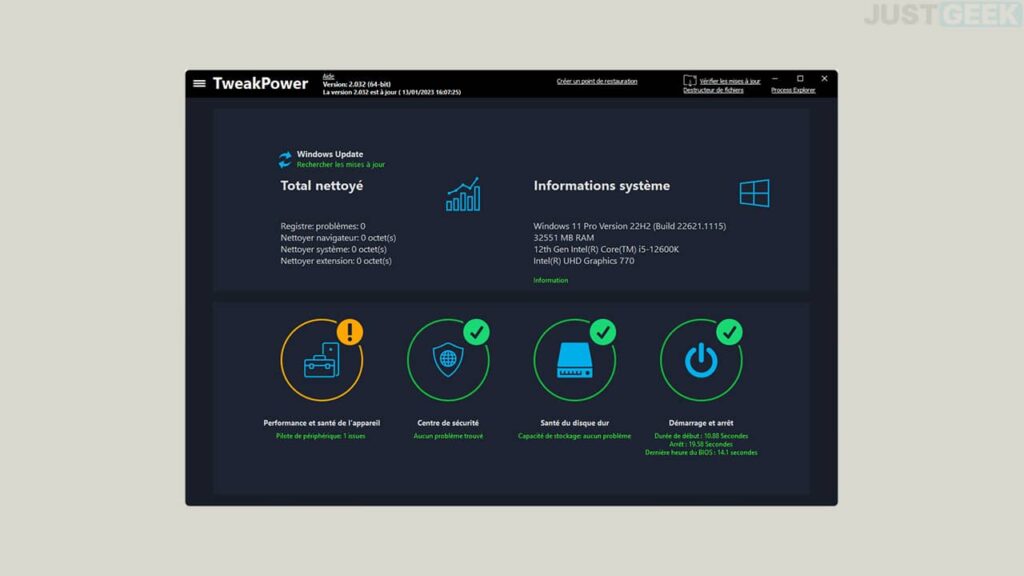1024x576 pixels.
Task: Click the Arrêt 19.58 Secondes text
Action: pos(701,444)
